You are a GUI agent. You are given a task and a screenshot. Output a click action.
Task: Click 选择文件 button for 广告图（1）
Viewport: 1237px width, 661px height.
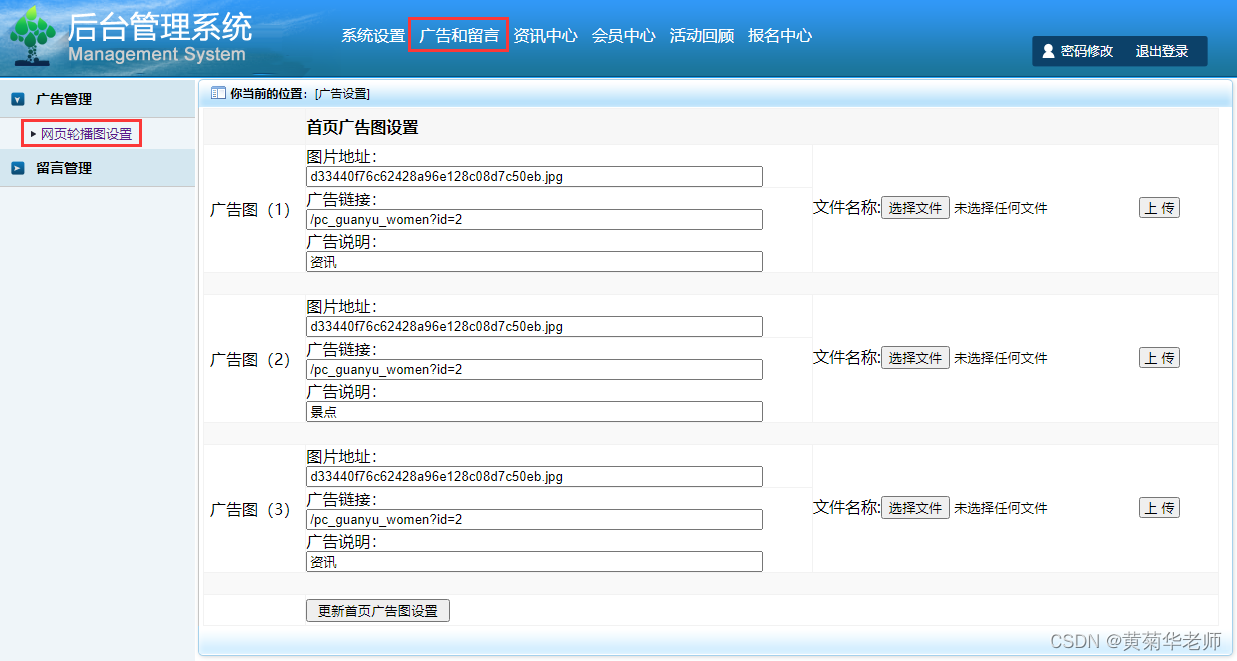pos(915,208)
